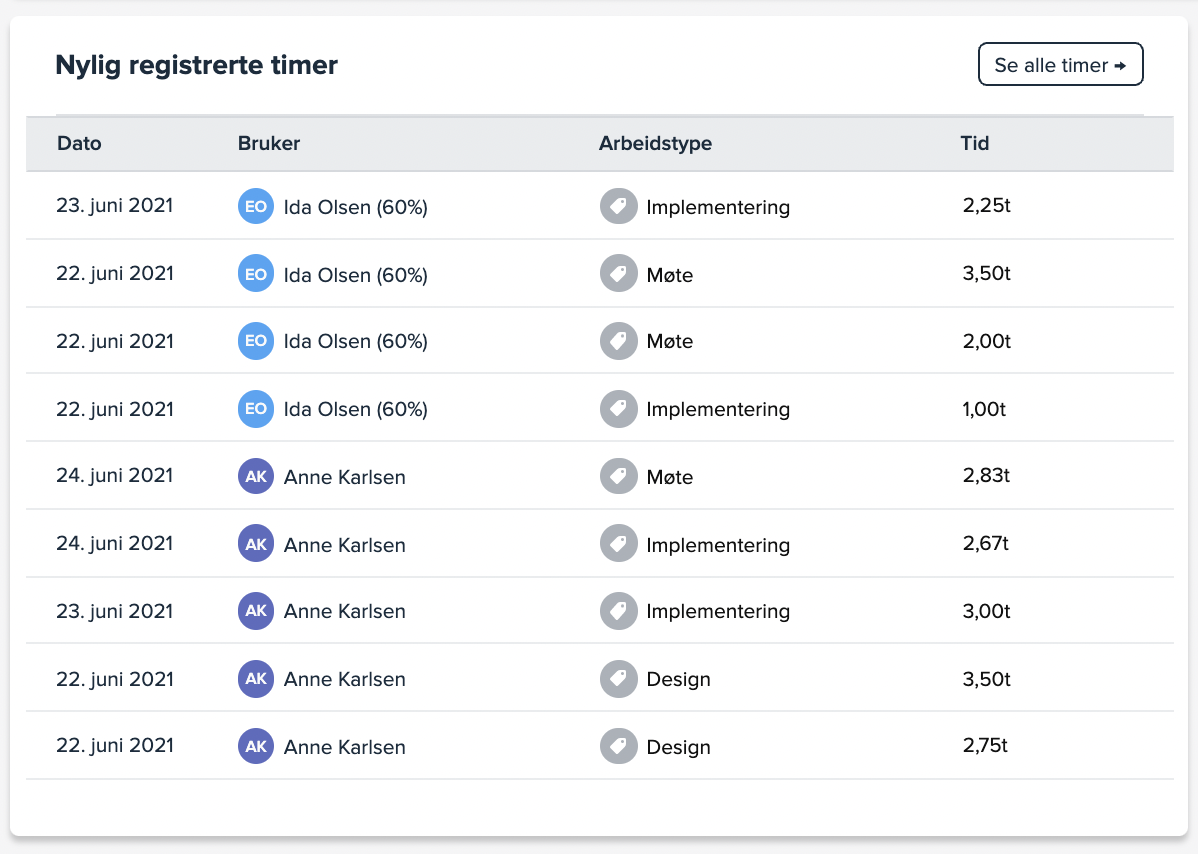1198x854 pixels.
Task: Click the 23. juni 2021 date for Anne Karlsen
Action: (114, 611)
